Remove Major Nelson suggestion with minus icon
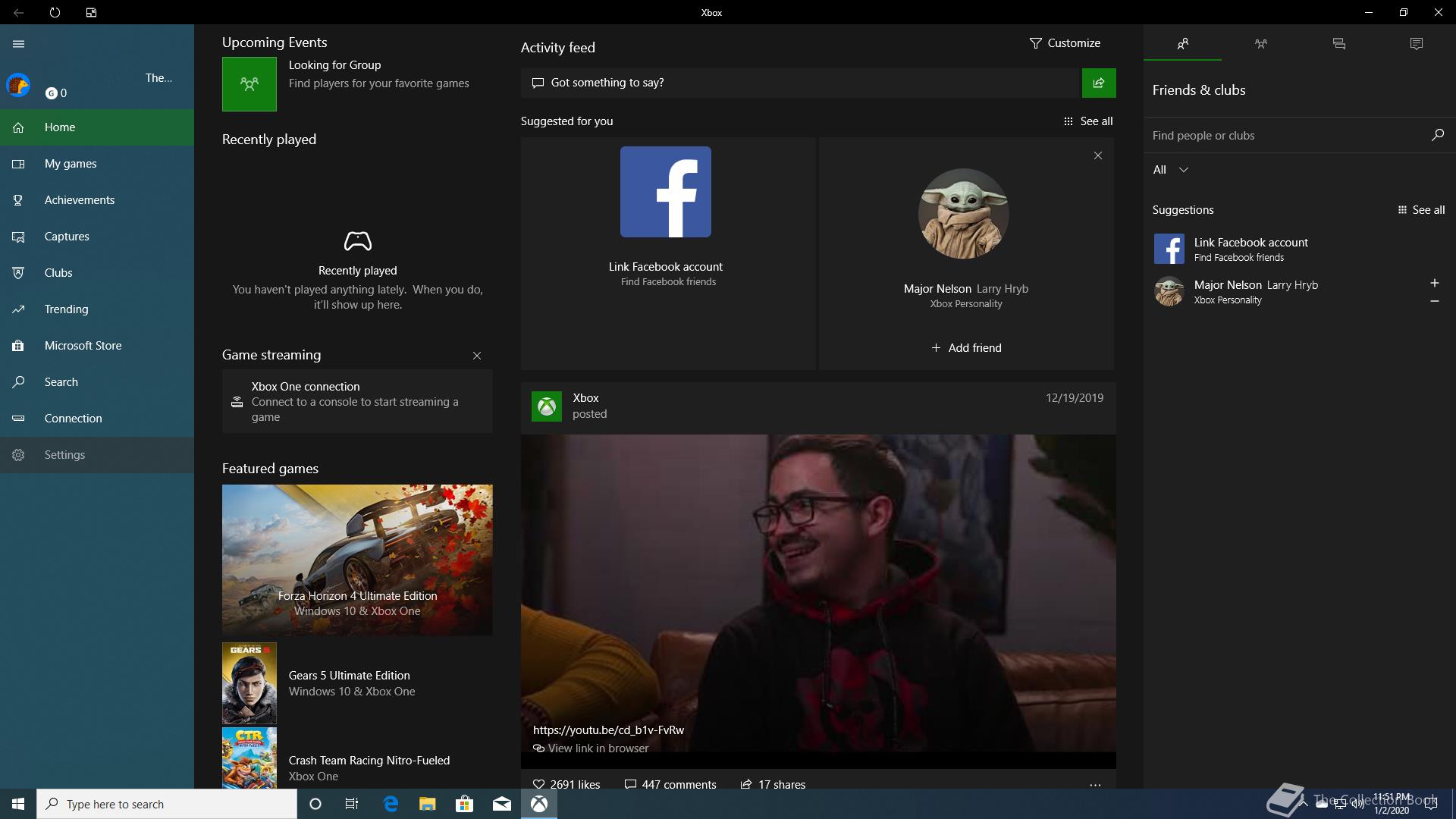 pos(1434,301)
